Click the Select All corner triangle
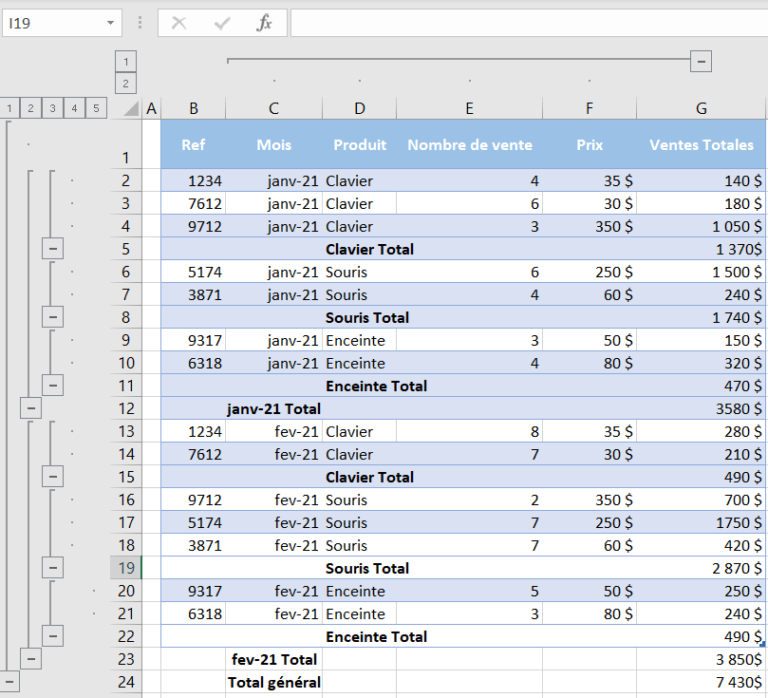Image resolution: width=768 pixels, height=698 pixels. [x=131, y=108]
